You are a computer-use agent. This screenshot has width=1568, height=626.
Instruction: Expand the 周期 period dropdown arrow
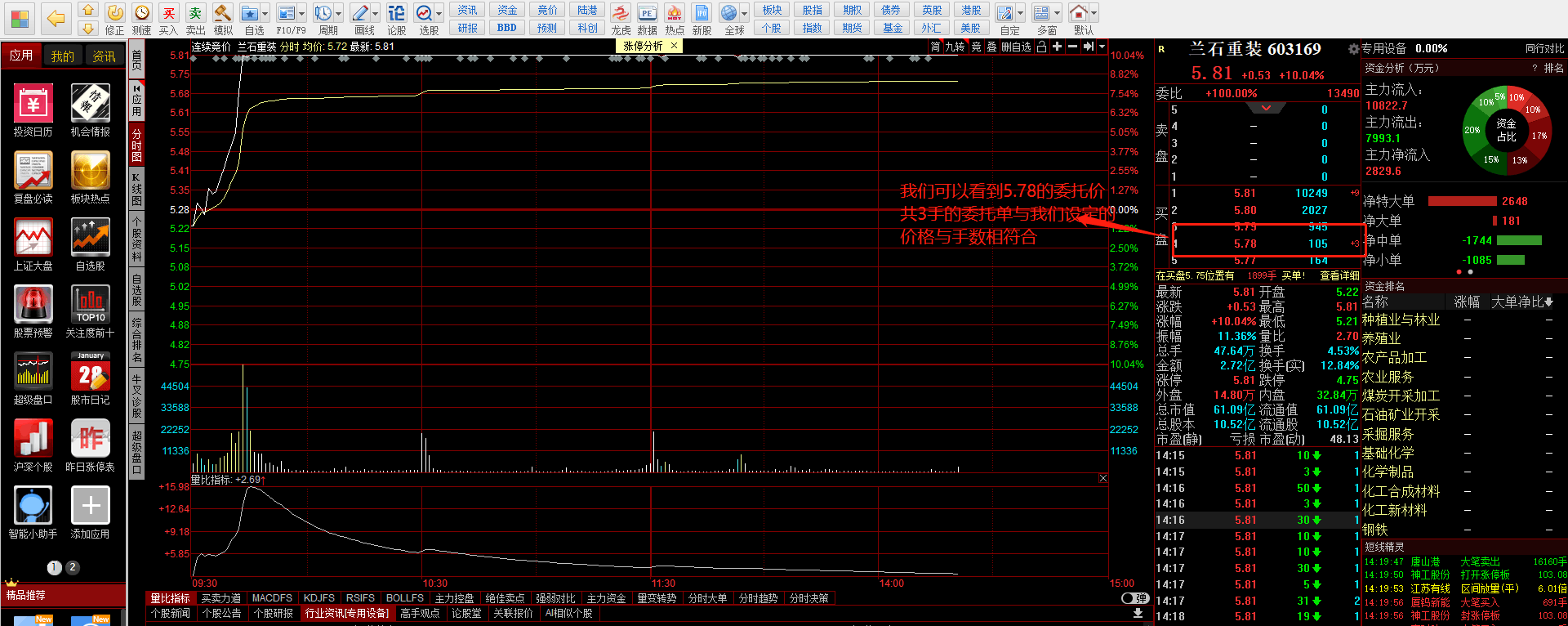coord(339,14)
